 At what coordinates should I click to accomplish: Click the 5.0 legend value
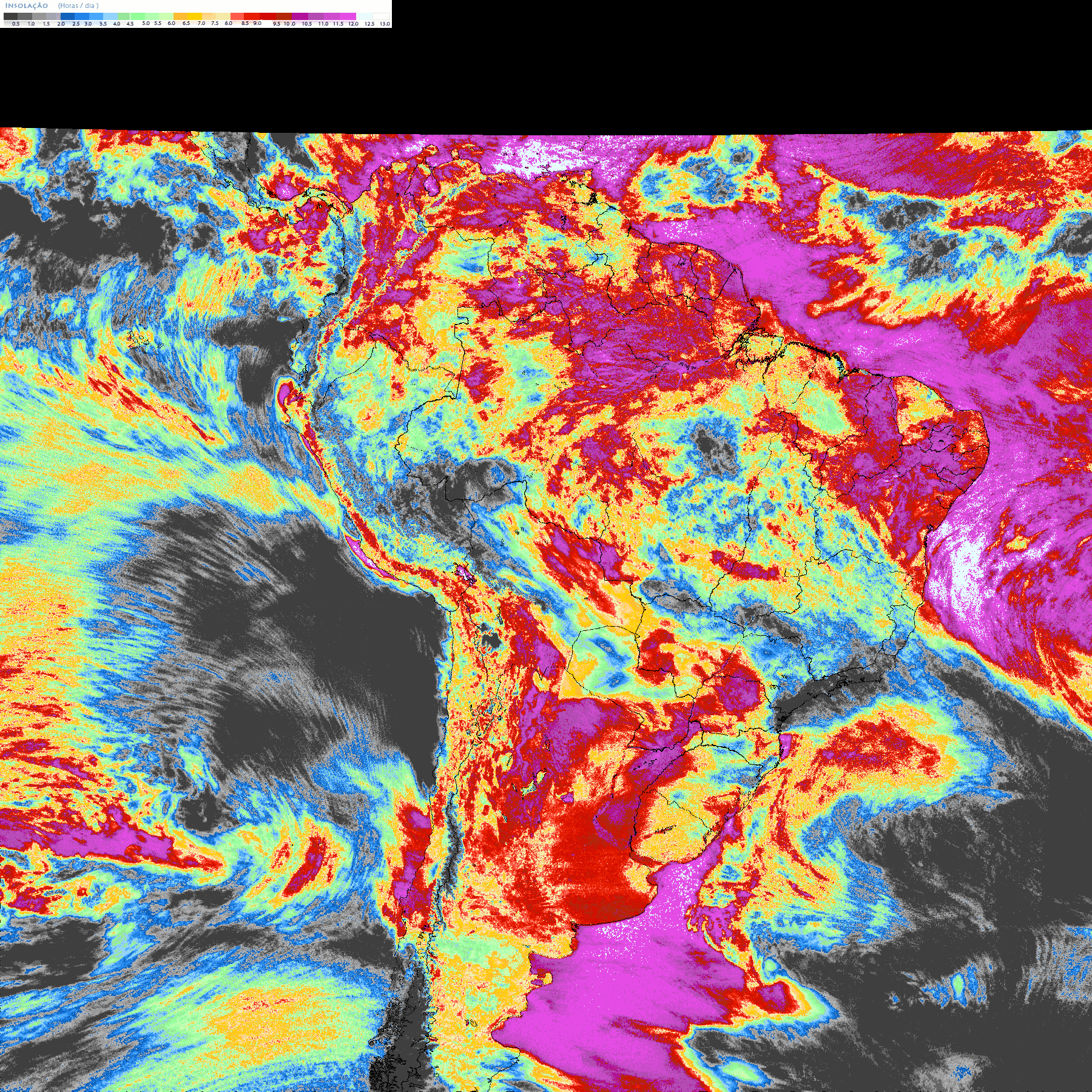(146, 23)
